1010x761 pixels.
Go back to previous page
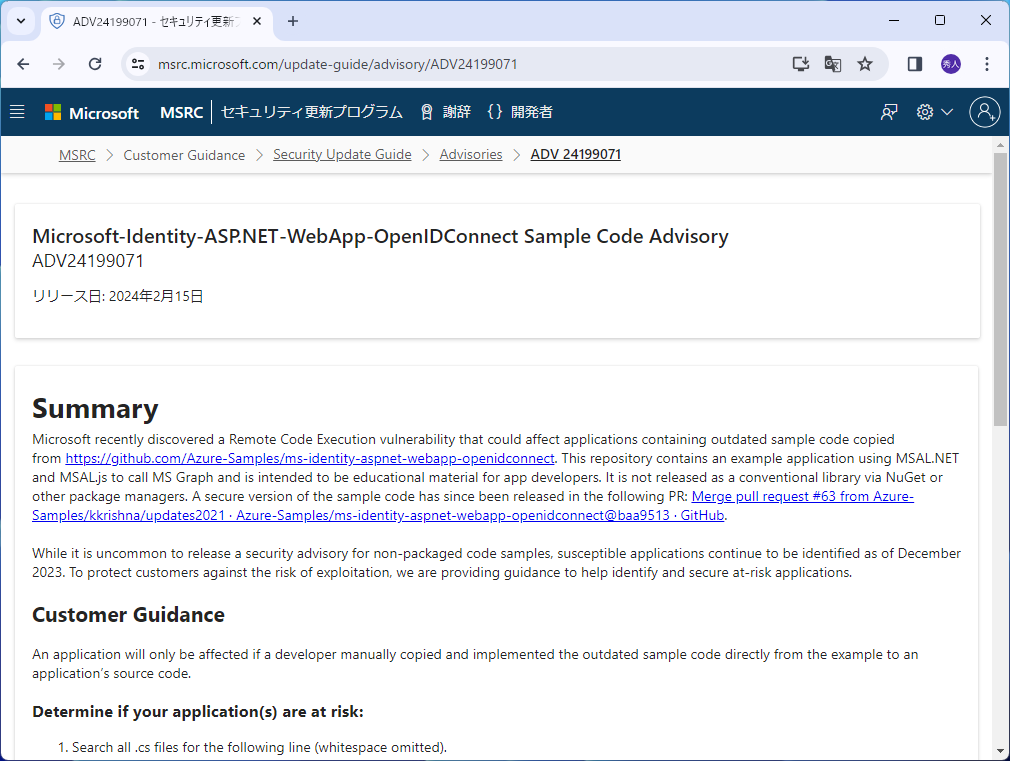point(23,64)
